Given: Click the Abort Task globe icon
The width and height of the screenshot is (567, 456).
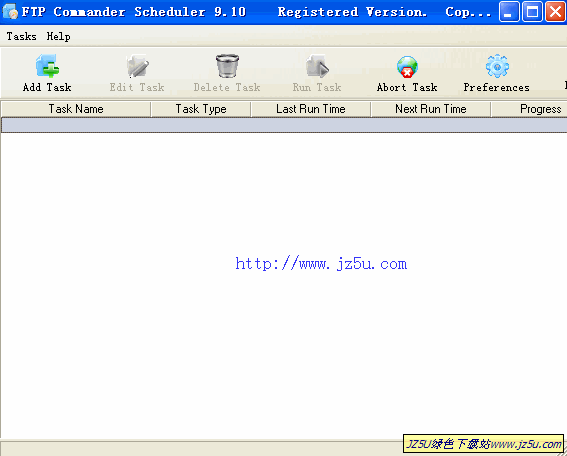Looking at the screenshot, I should click(x=407, y=67).
